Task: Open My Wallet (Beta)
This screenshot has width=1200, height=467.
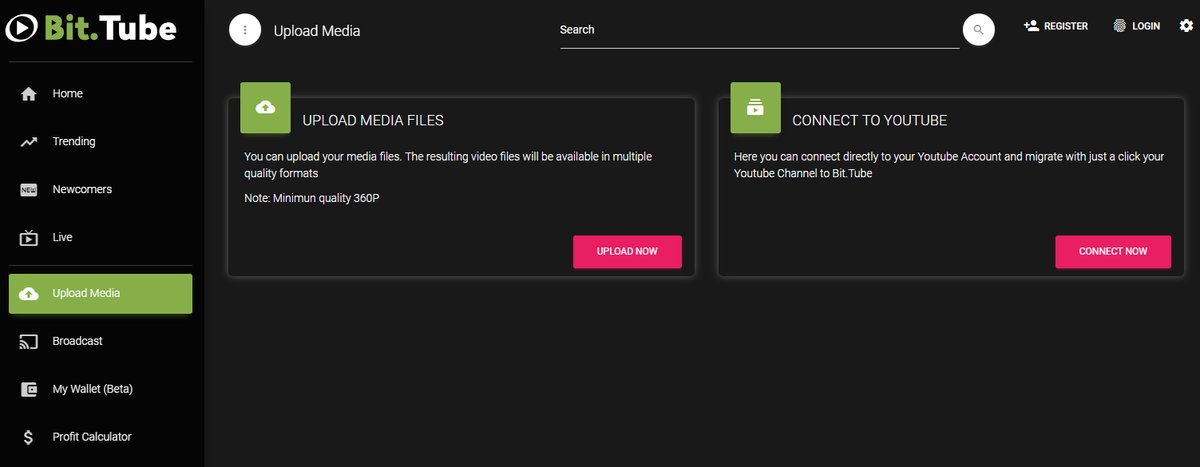Action: [100, 389]
